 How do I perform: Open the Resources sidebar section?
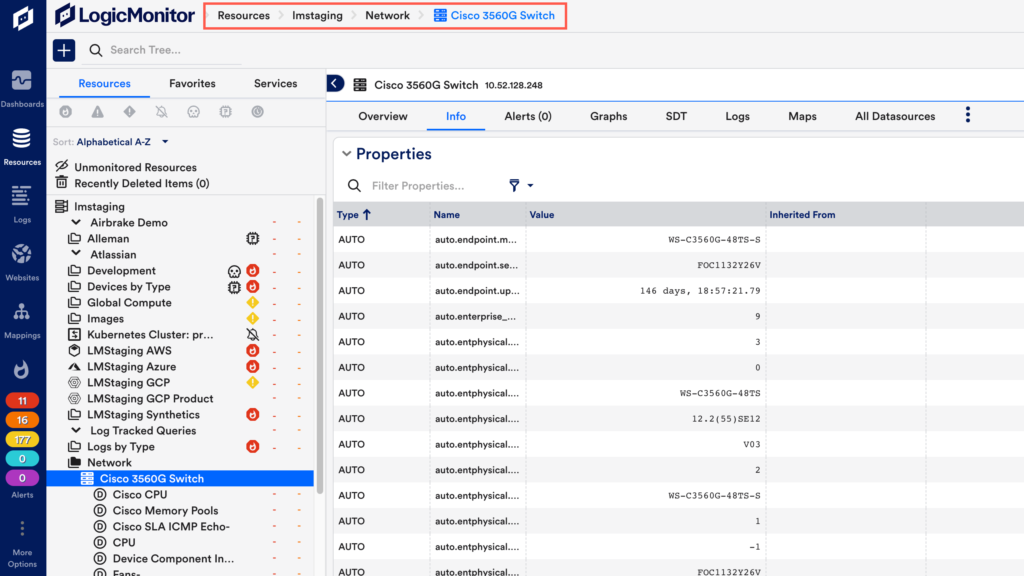point(22,146)
